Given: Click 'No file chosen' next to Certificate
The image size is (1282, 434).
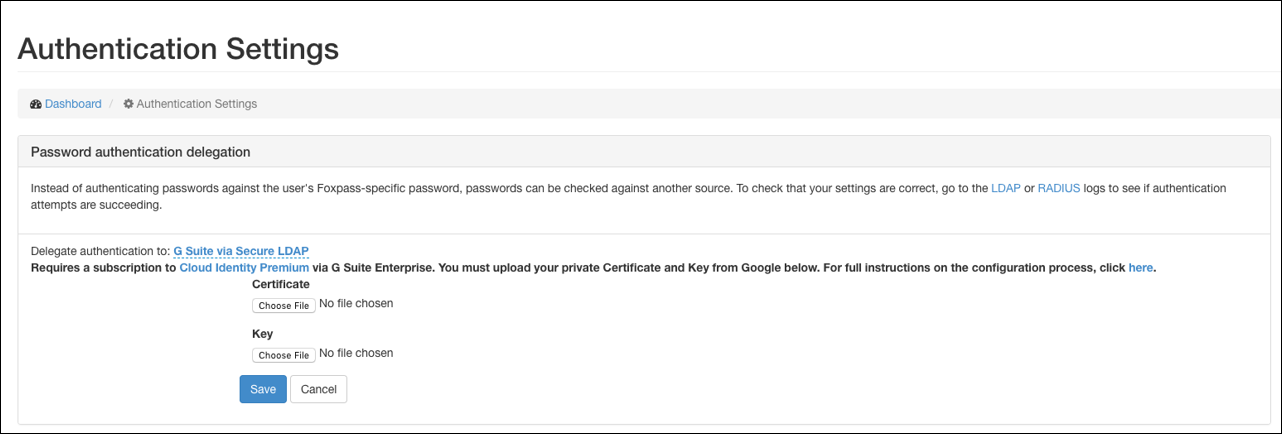Looking at the screenshot, I should pos(356,304).
